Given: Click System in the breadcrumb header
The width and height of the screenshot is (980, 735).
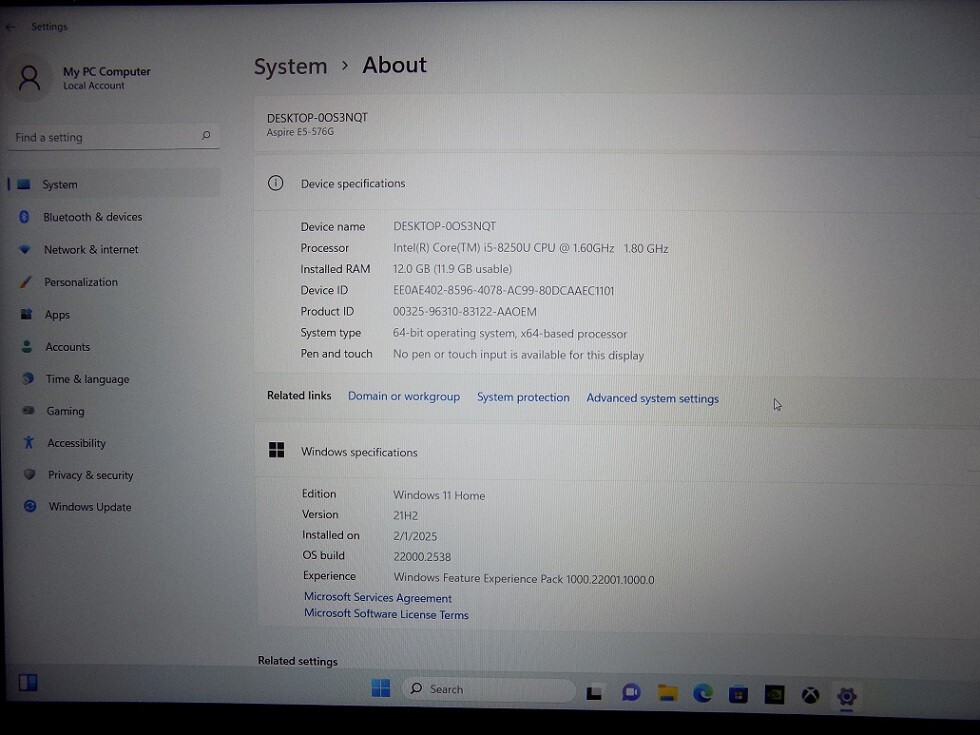Looking at the screenshot, I should (291, 66).
